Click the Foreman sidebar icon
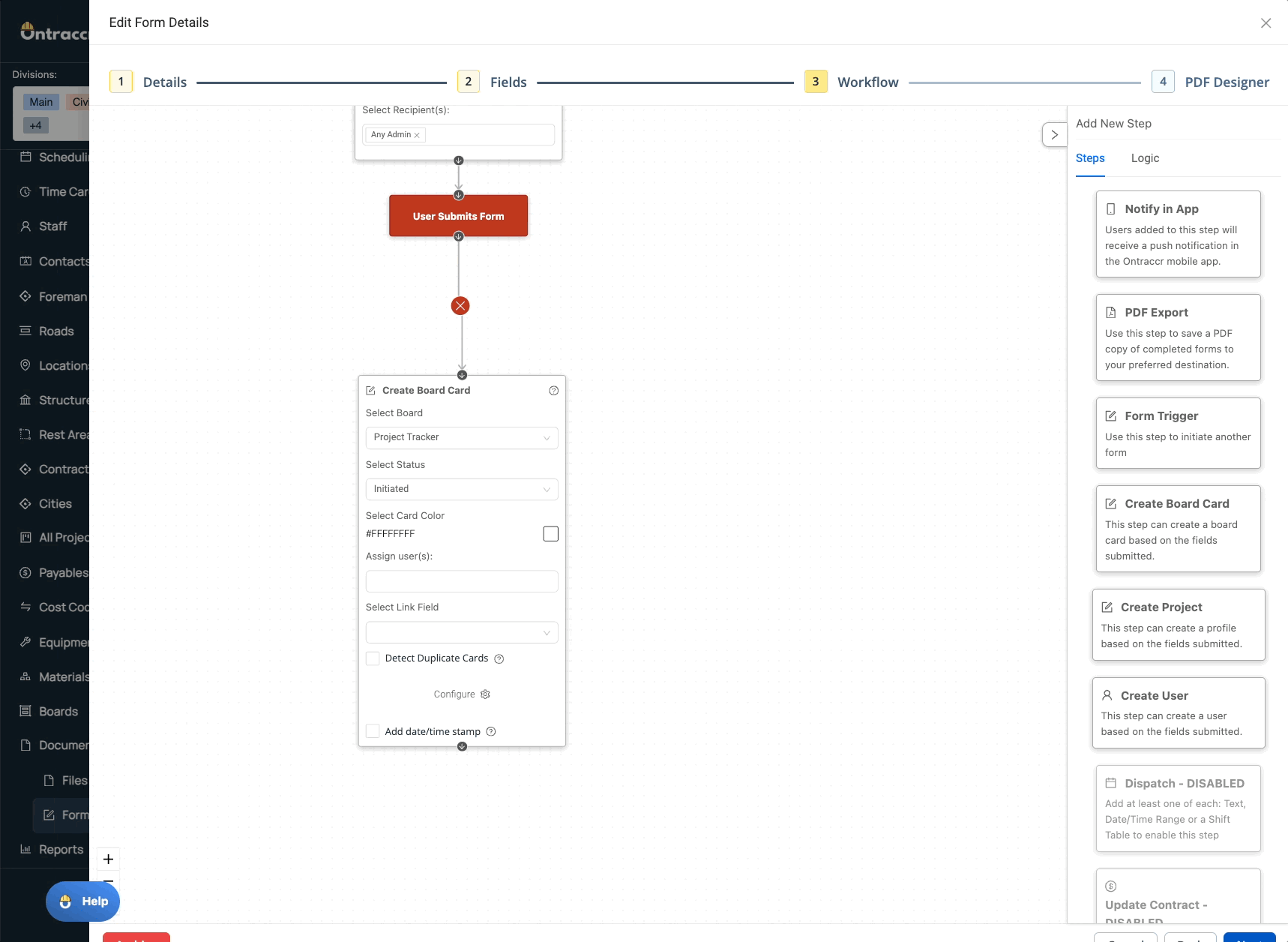Screen dimensions: 1288x942 pos(25,296)
